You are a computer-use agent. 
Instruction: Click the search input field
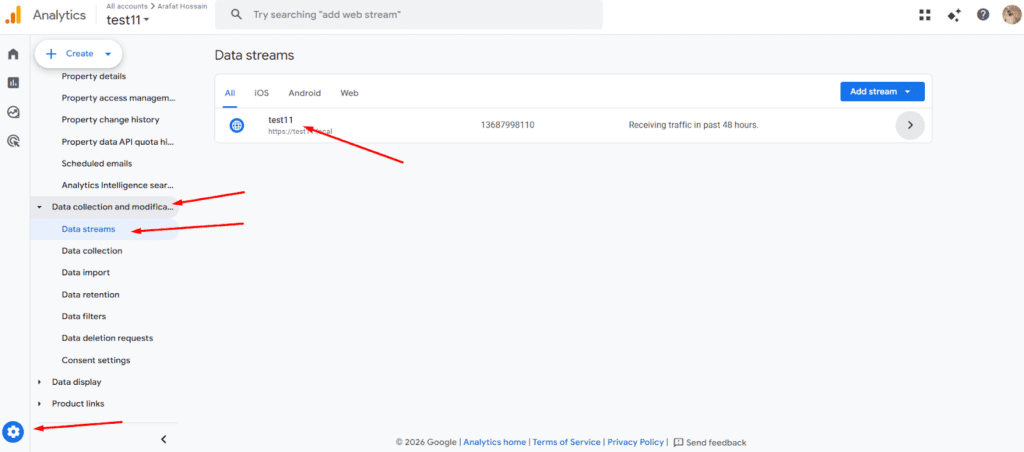[420, 15]
